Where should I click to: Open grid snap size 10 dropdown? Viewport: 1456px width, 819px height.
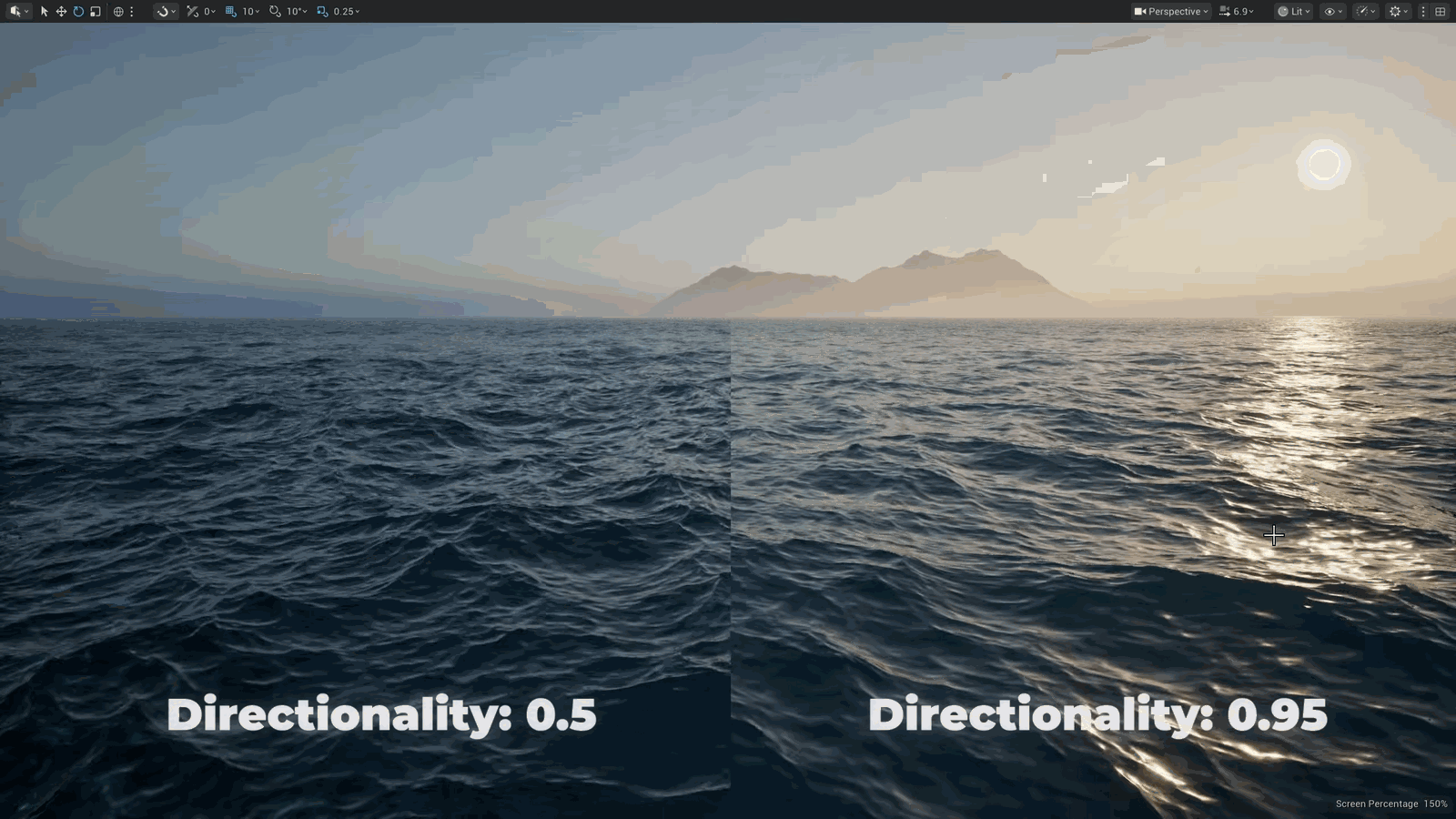pyautogui.click(x=250, y=12)
